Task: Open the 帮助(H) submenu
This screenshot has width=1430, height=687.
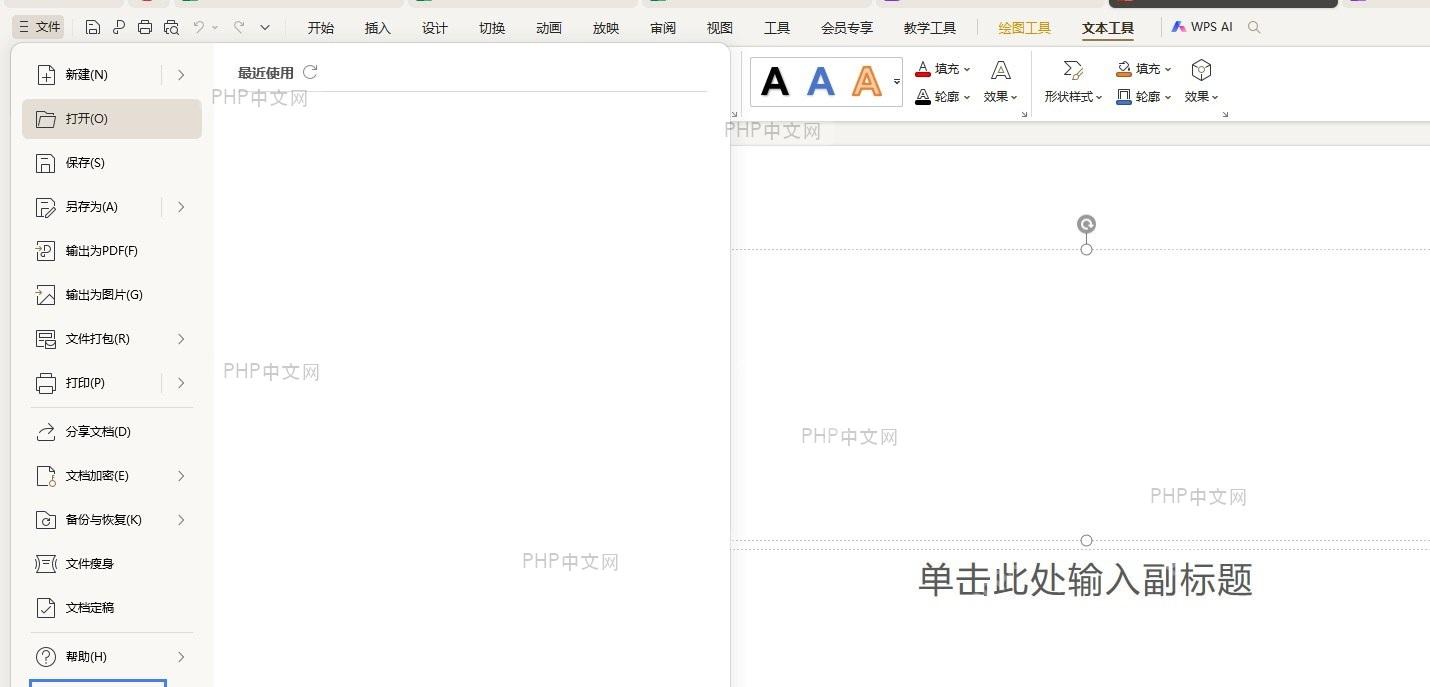Action: (x=112, y=657)
